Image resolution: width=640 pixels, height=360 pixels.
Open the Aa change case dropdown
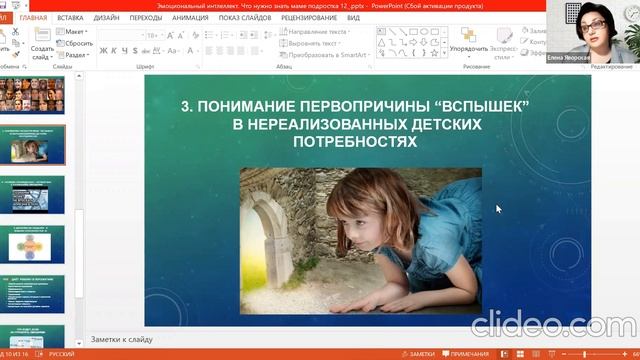[173, 51]
